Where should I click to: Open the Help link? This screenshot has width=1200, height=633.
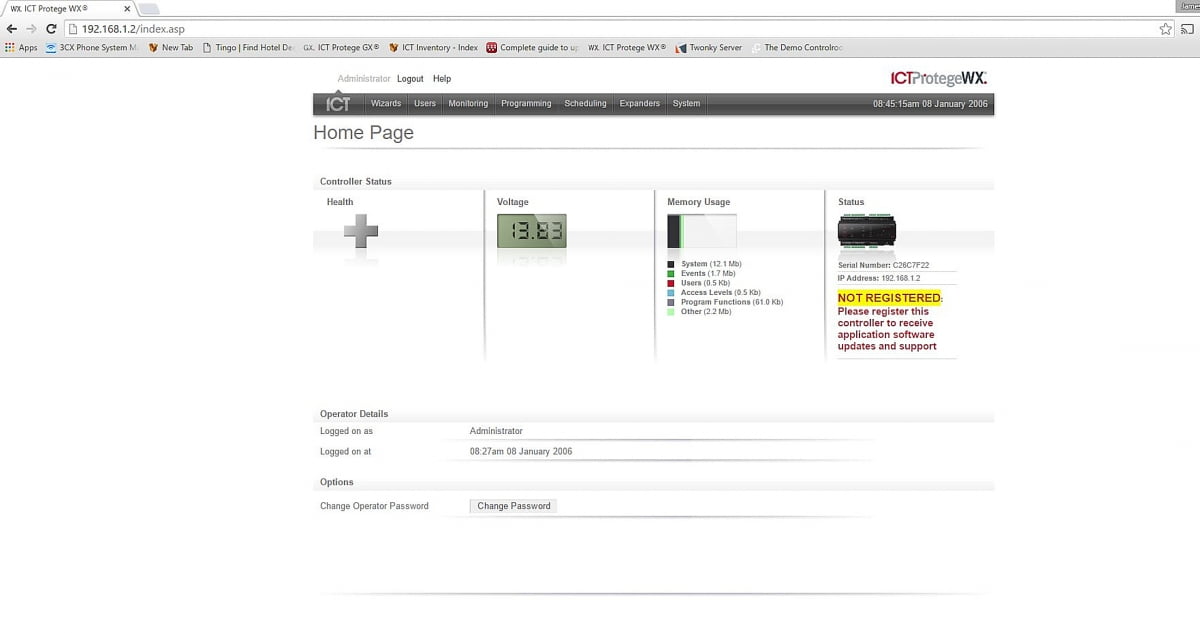click(442, 79)
